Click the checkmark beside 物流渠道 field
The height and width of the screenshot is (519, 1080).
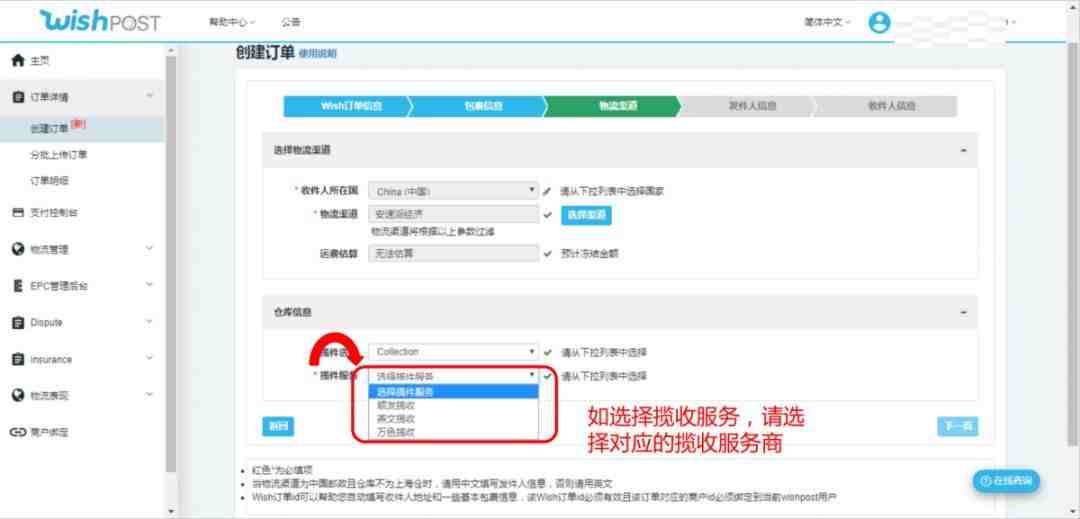pyautogui.click(x=548, y=215)
